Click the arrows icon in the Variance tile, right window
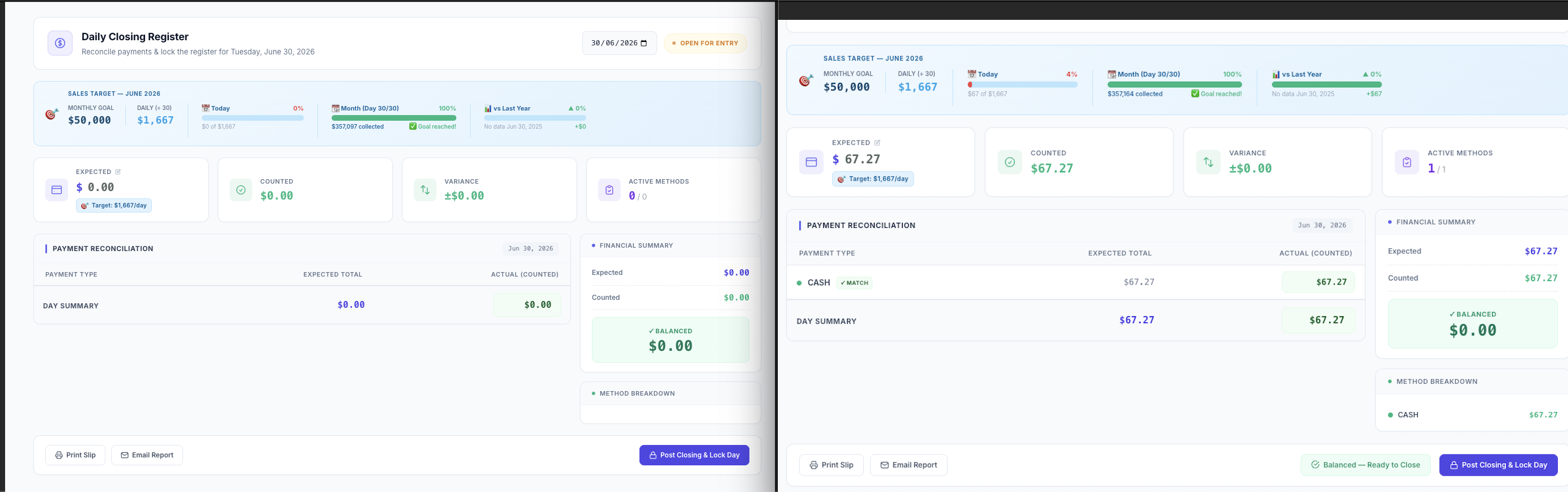1568x492 pixels. click(1208, 162)
